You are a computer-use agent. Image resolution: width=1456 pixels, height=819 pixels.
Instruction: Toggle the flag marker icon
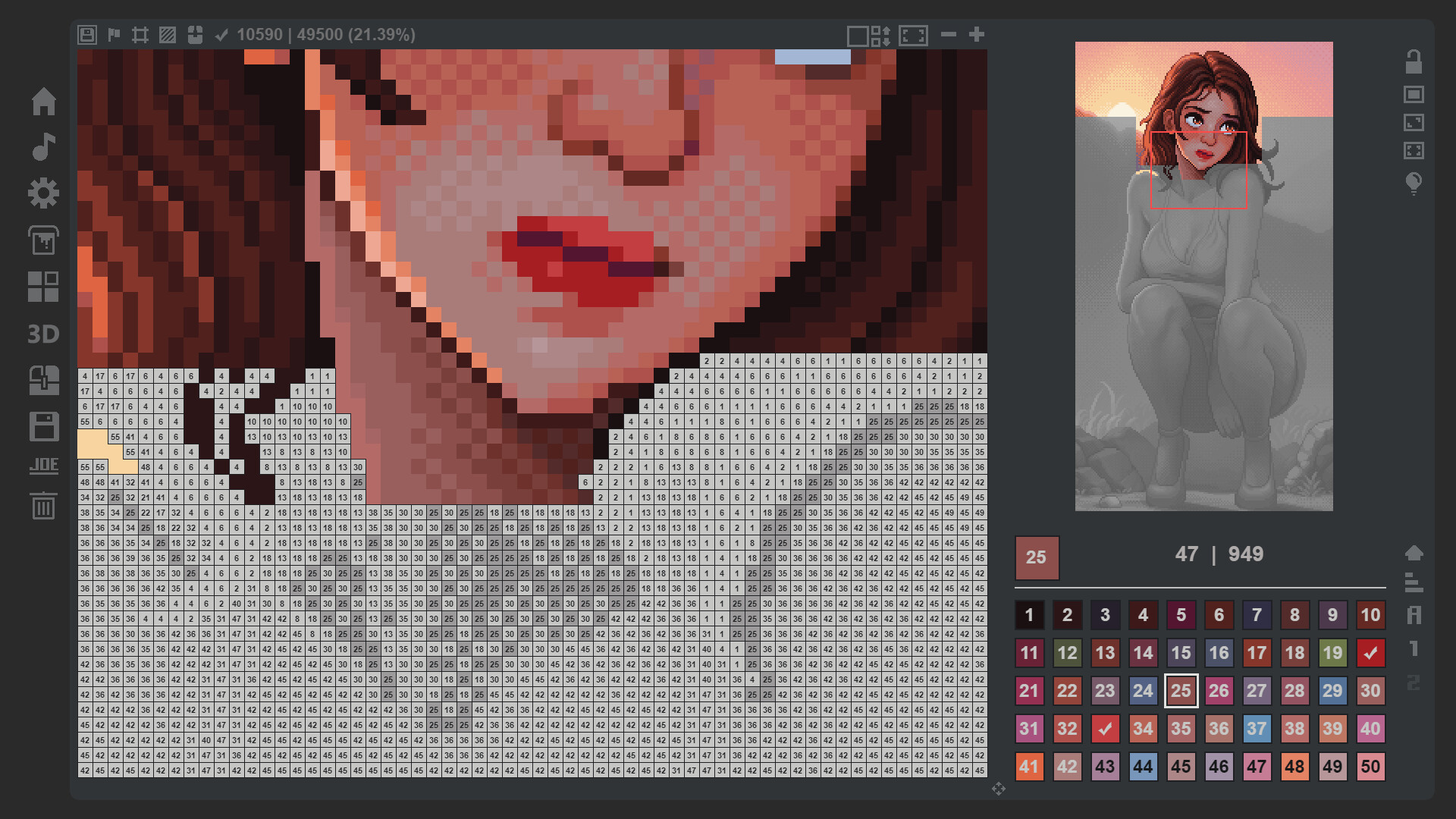tap(114, 35)
